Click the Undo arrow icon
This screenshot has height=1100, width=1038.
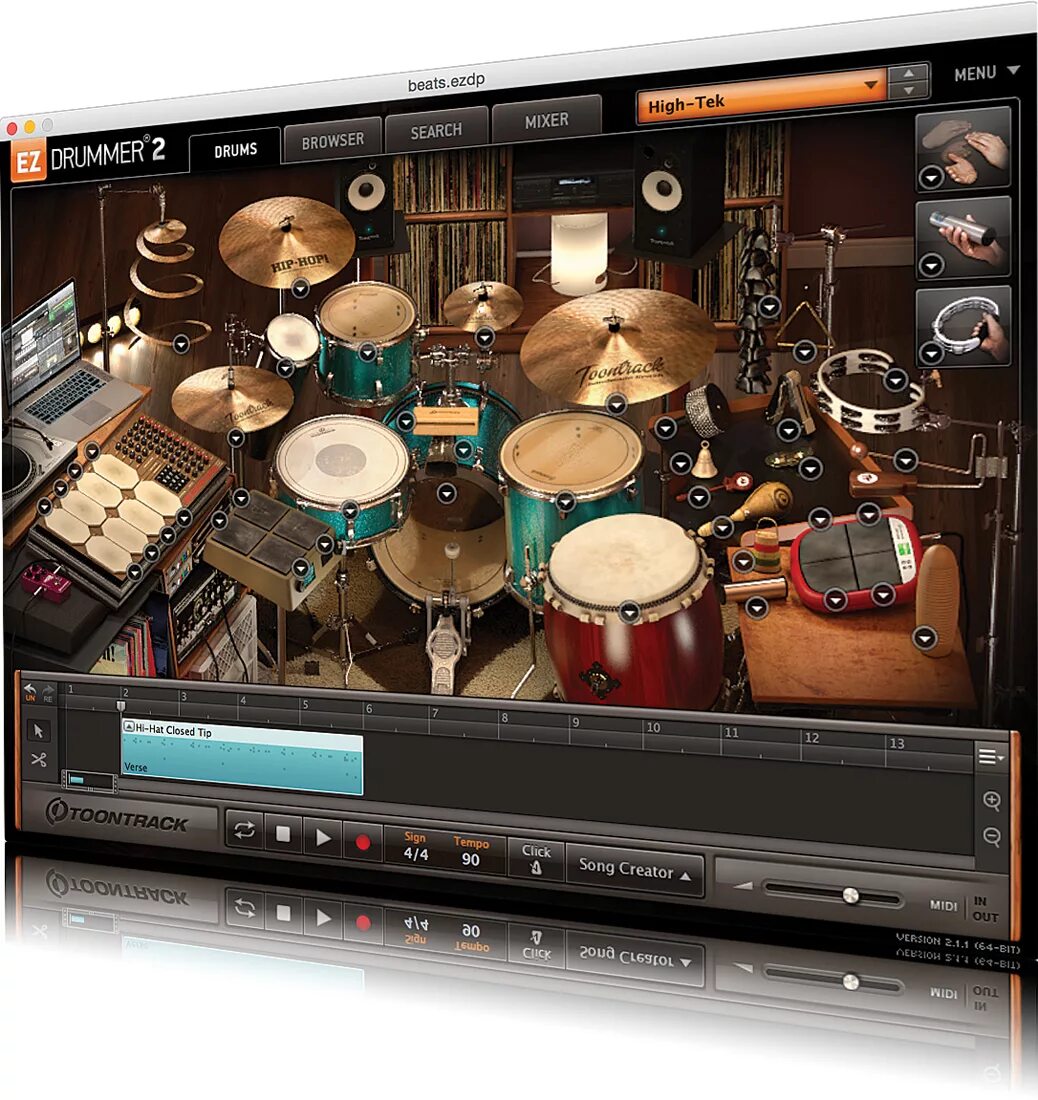click(29, 691)
